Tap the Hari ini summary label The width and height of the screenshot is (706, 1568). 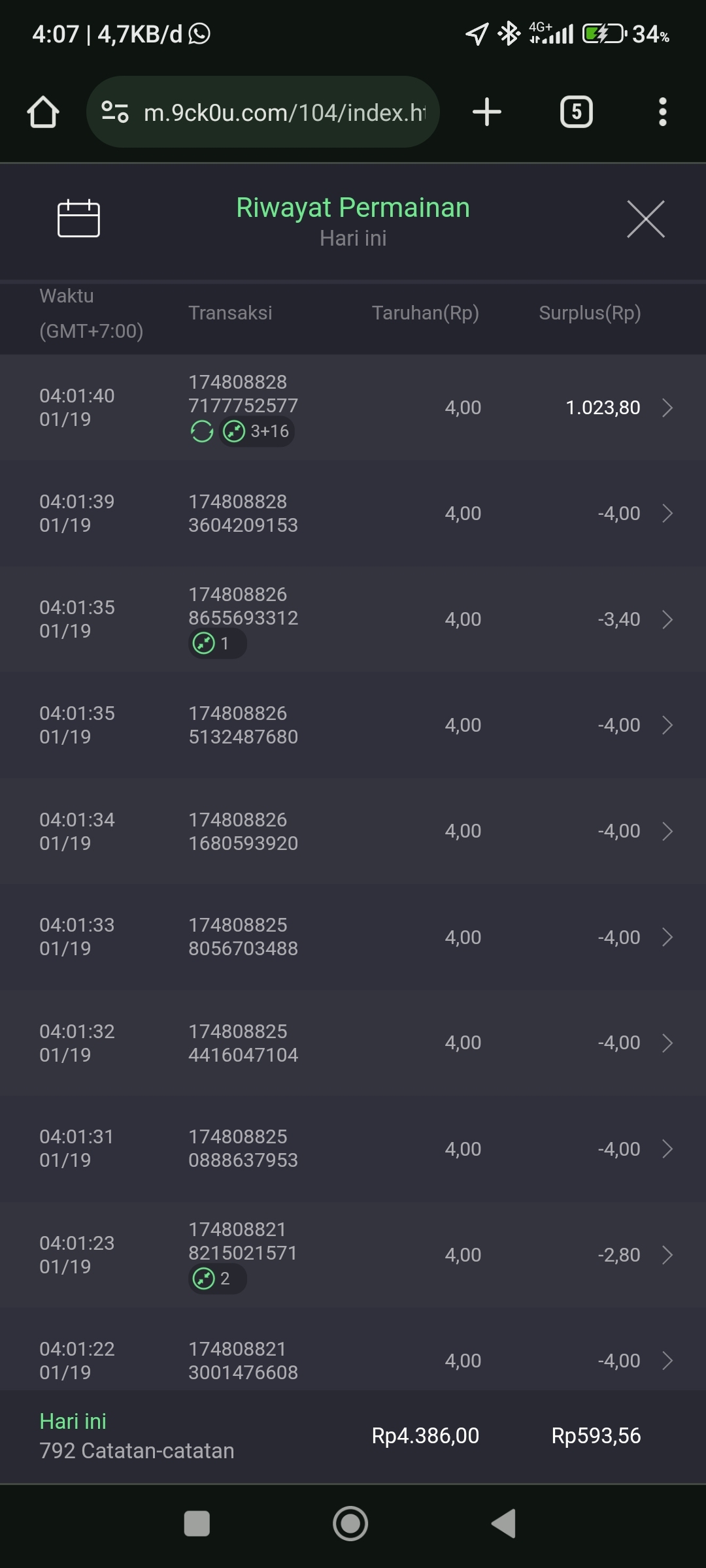[x=73, y=1421]
